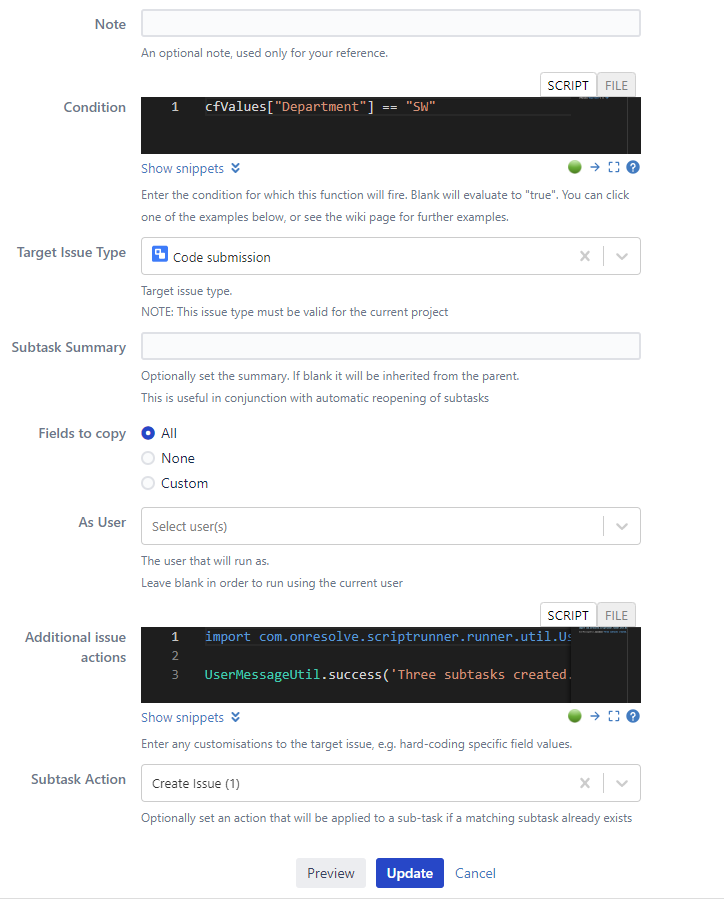
Task: Click the arrow icon below Condition script
Action: (595, 167)
